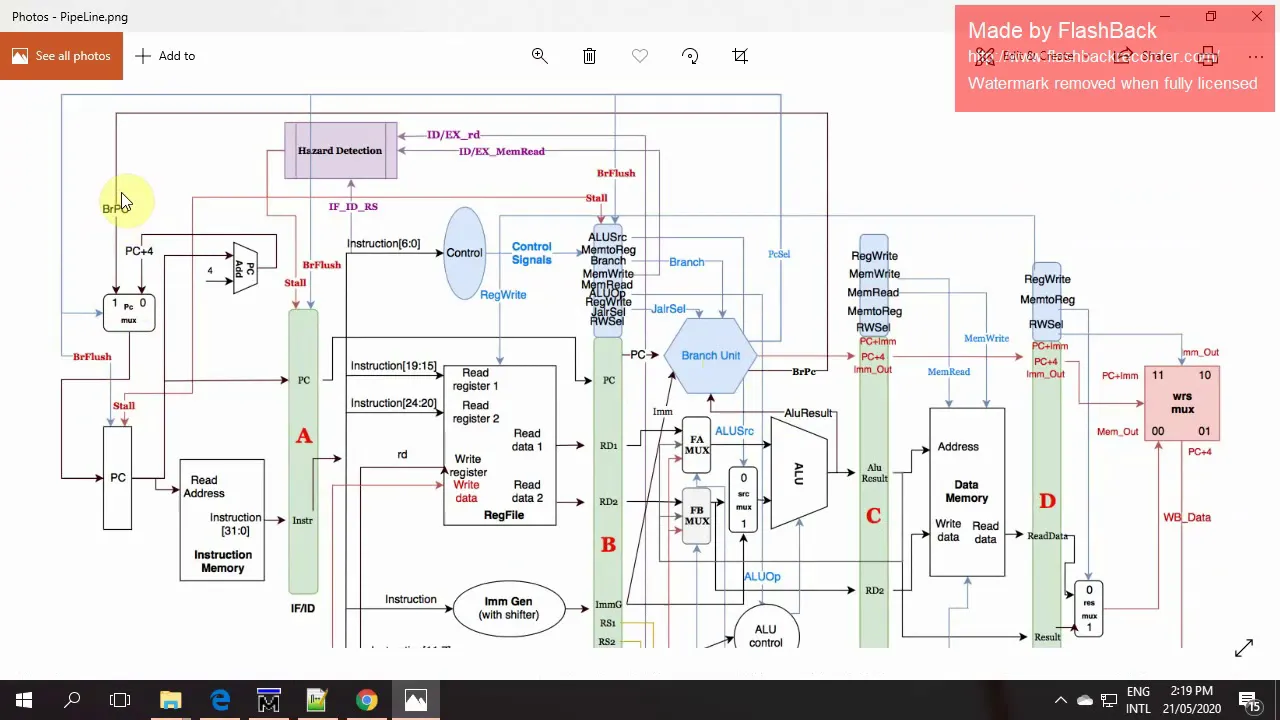Screen dimensions: 1280x720
Task: Open the See more ellipsis menu
Action: click(1256, 56)
